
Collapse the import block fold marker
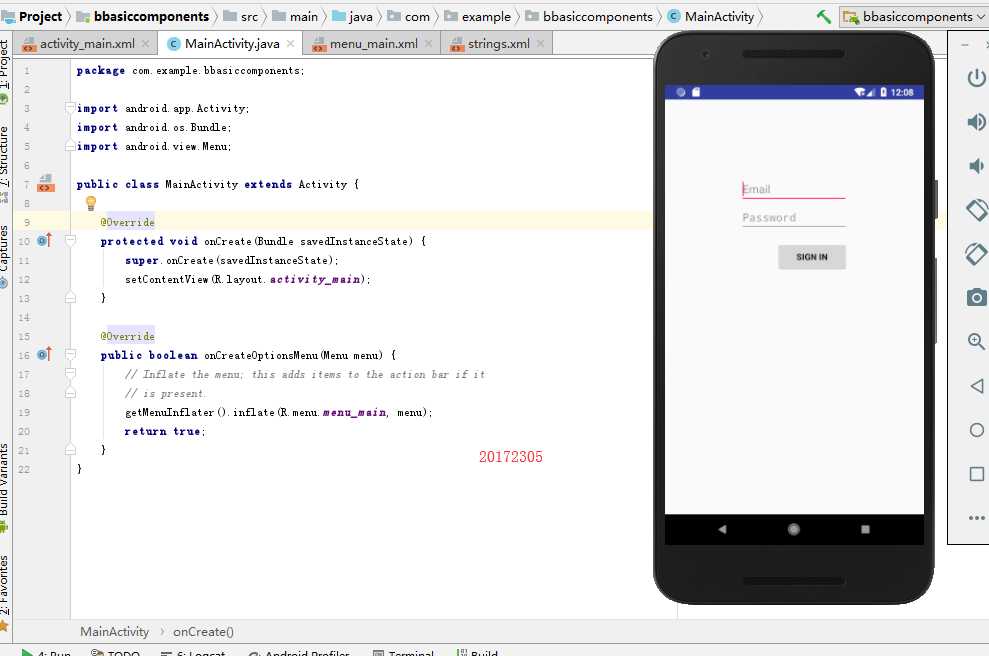pos(70,108)
